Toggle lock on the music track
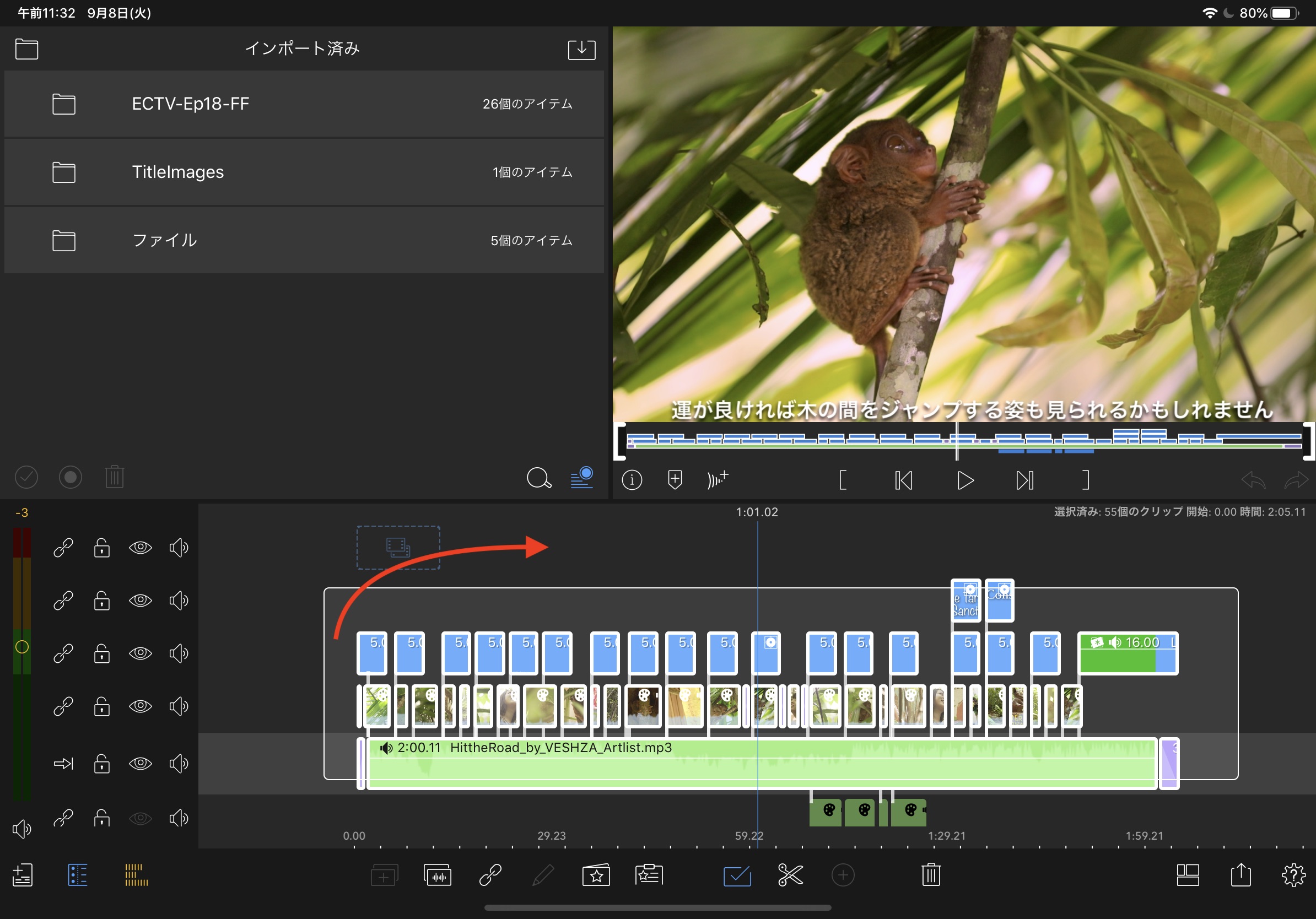Image resolution: width=1316 pixels, height=919 pixels. 102,764
